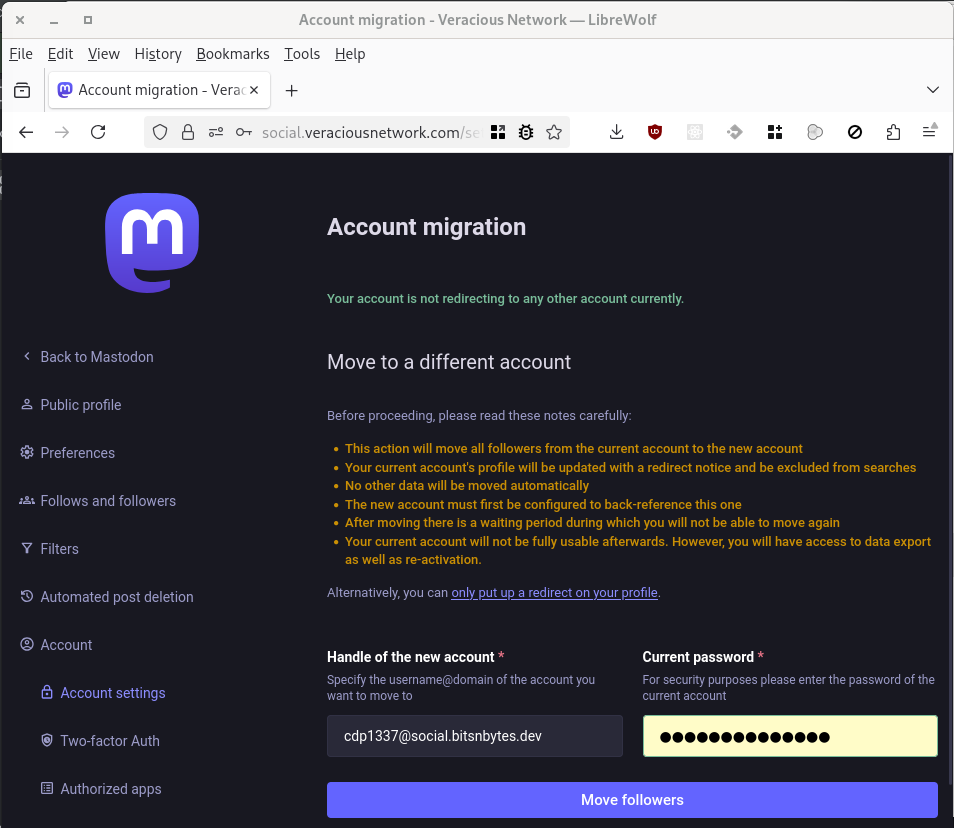
Task: Open the uBlock Origin extension icon
Action: pos(655,132)
